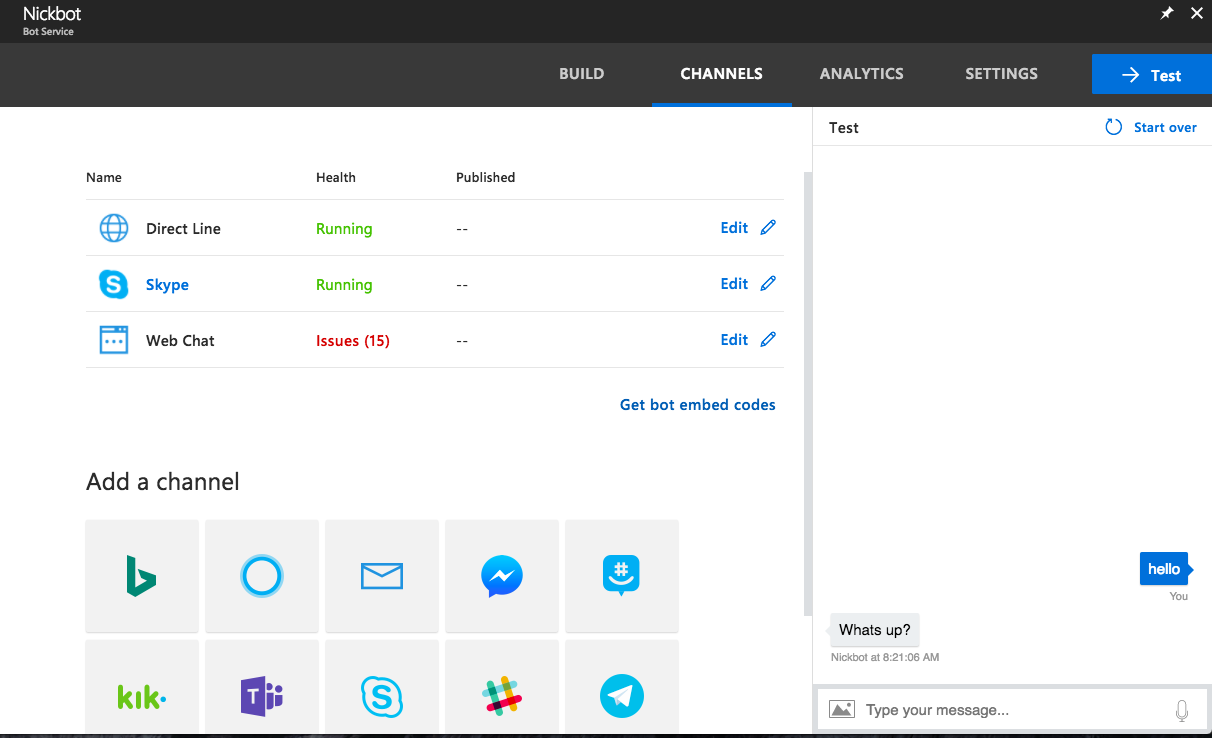Add the Telegram channel
This screenshot has width=1212, height=738.
tap(622, 689)
